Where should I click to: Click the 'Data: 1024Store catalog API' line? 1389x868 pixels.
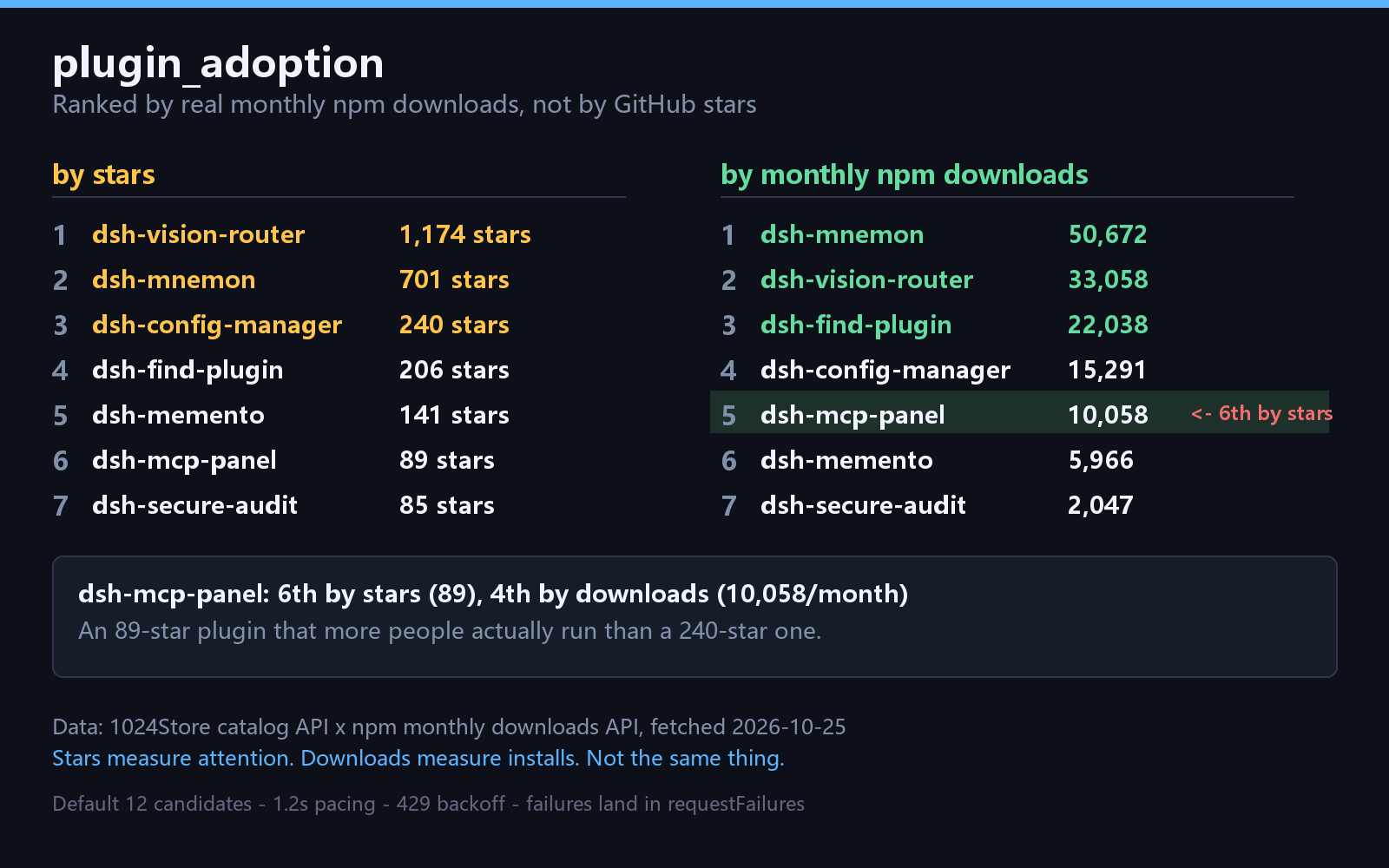point(449,727)
